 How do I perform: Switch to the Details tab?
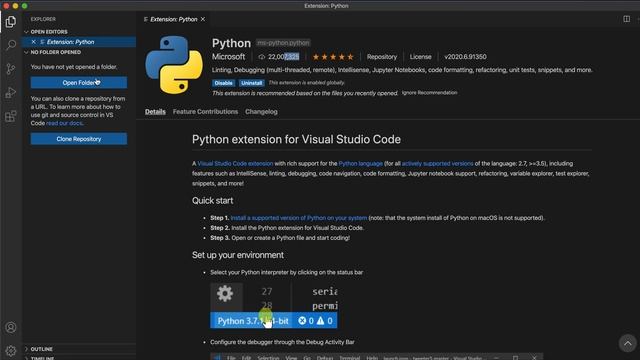155,111
